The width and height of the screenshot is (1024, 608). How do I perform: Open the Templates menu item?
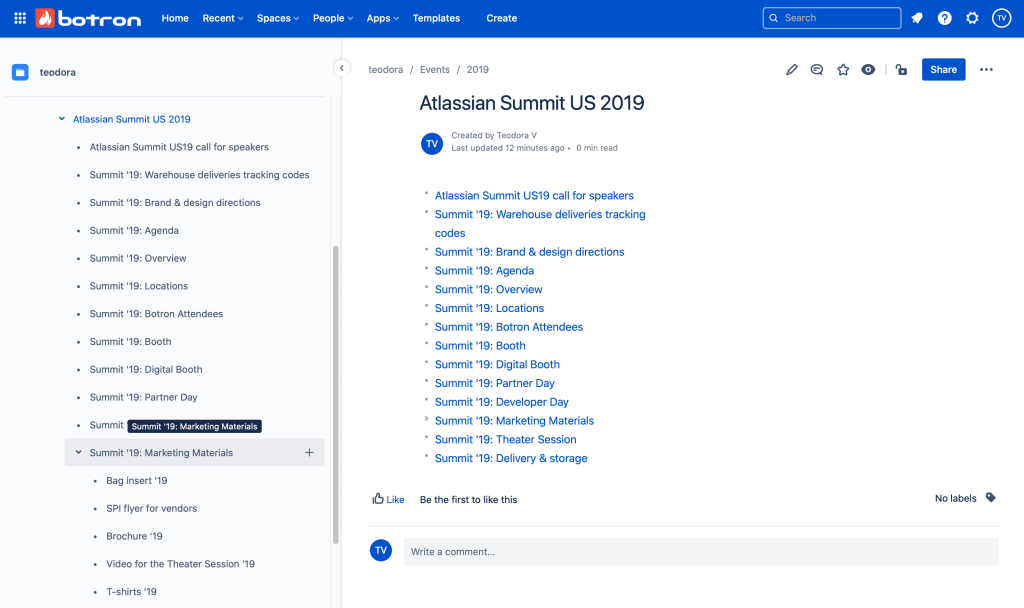click(436, 17)
